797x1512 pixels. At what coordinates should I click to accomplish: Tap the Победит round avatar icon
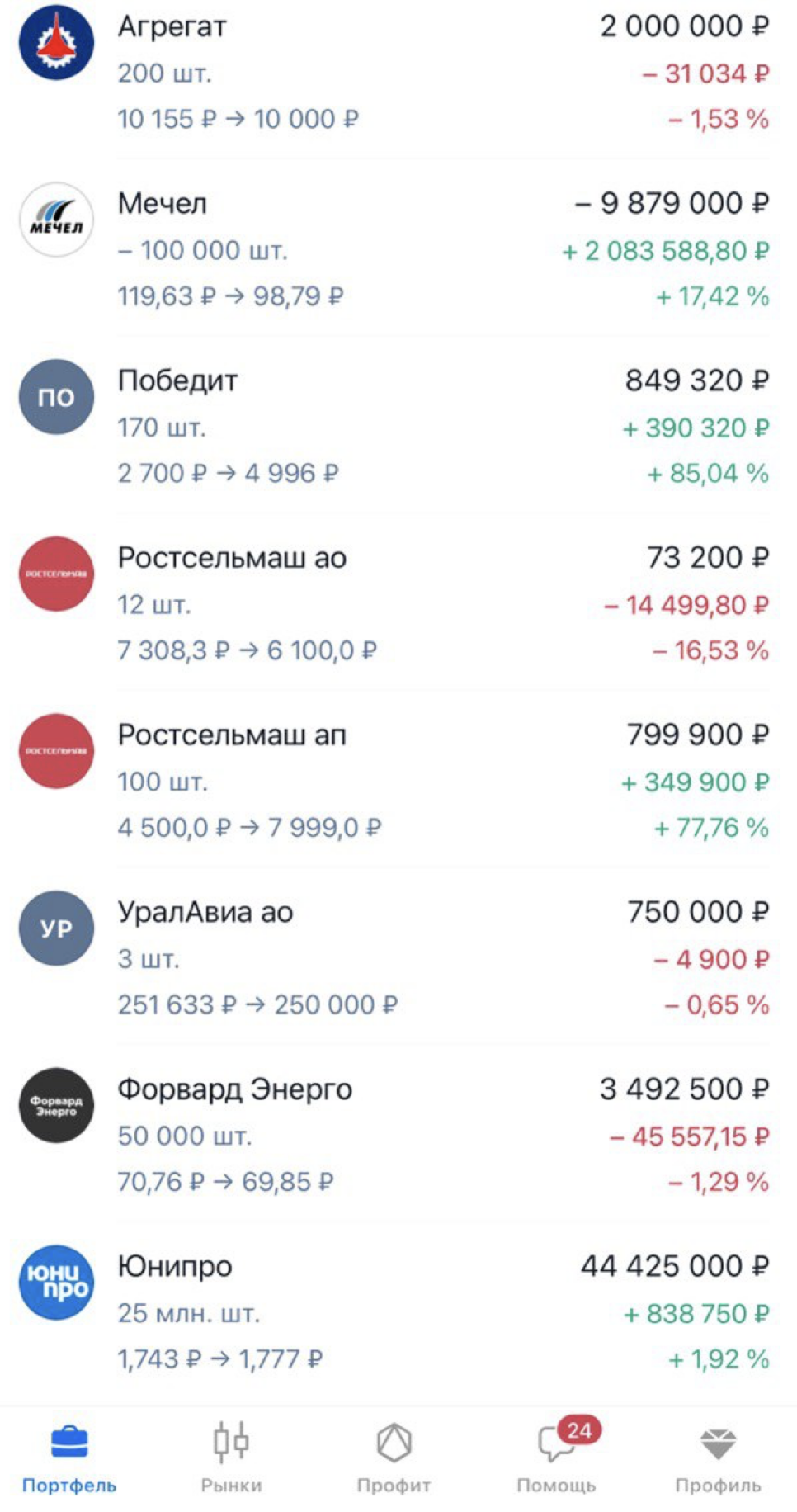[x=56, y=397]
